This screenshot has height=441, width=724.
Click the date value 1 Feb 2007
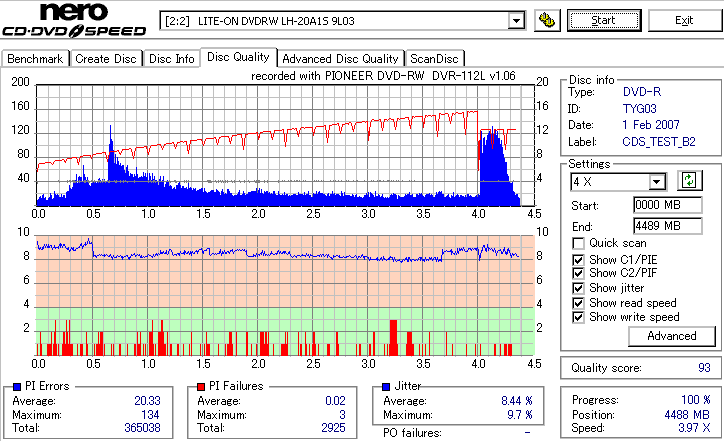point(651,125)
